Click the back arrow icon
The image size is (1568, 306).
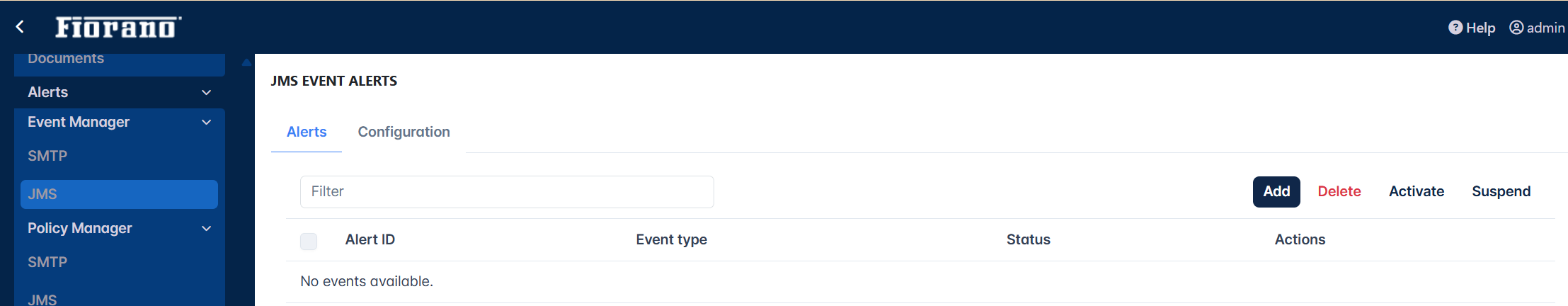pyautogui.click(x=20, y=27)
